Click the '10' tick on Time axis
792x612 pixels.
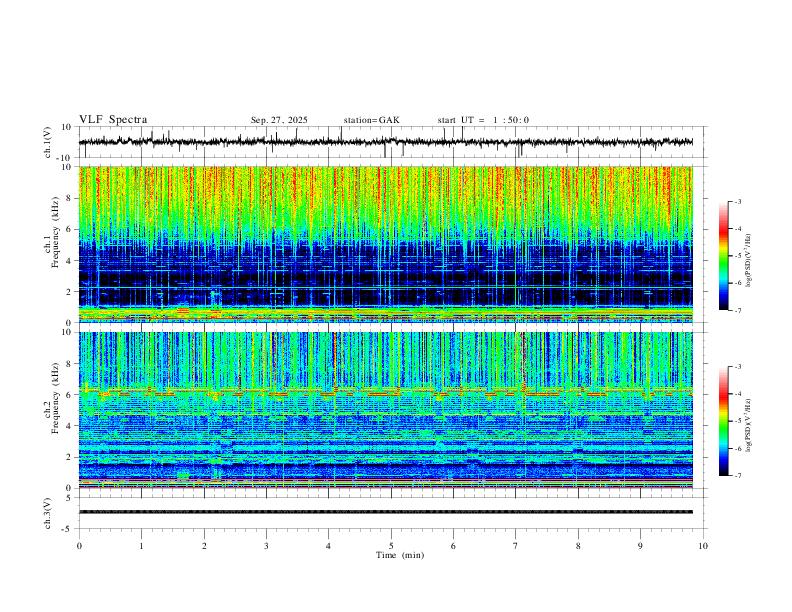(703, 546)
